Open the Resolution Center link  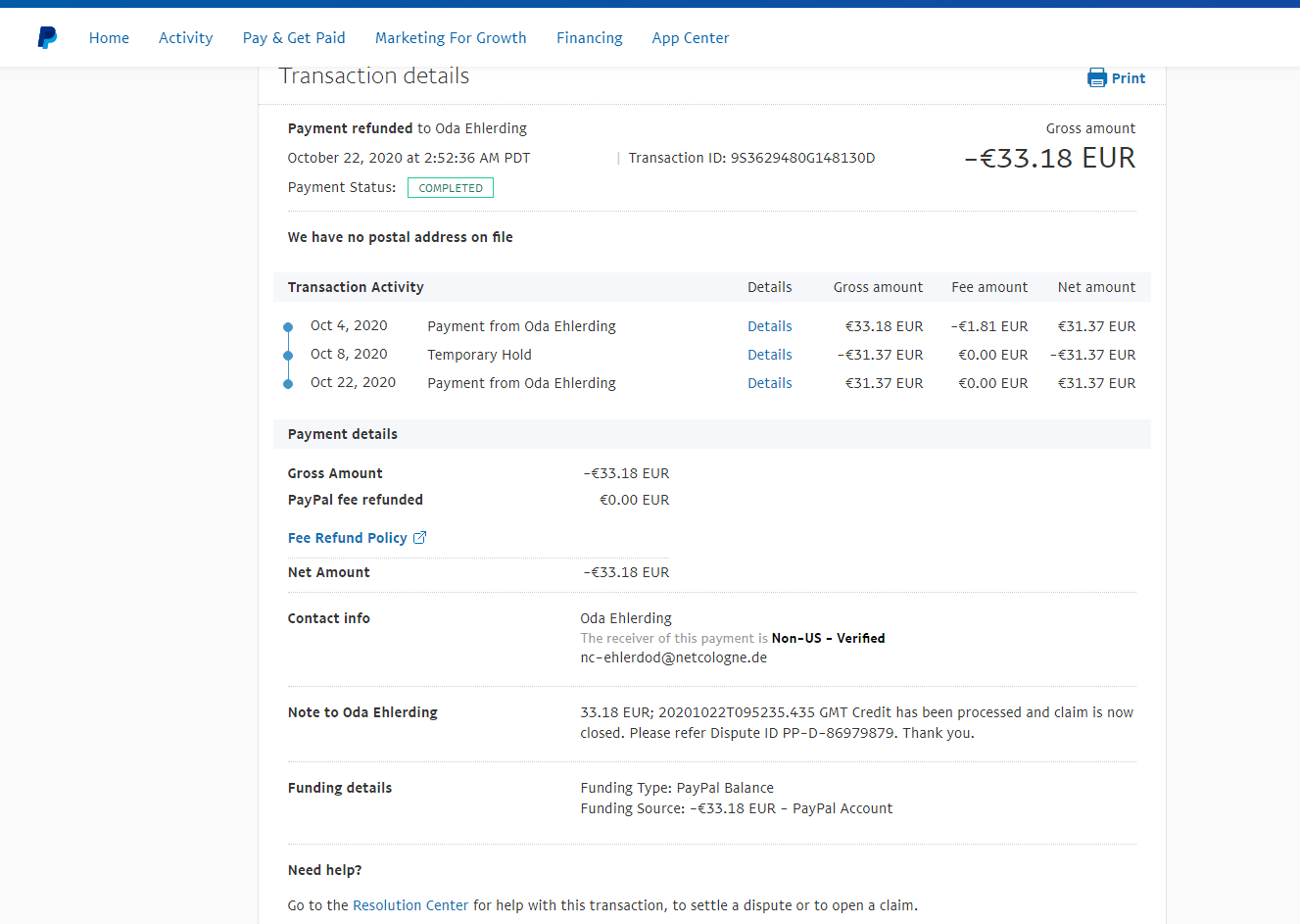(410, 905)
